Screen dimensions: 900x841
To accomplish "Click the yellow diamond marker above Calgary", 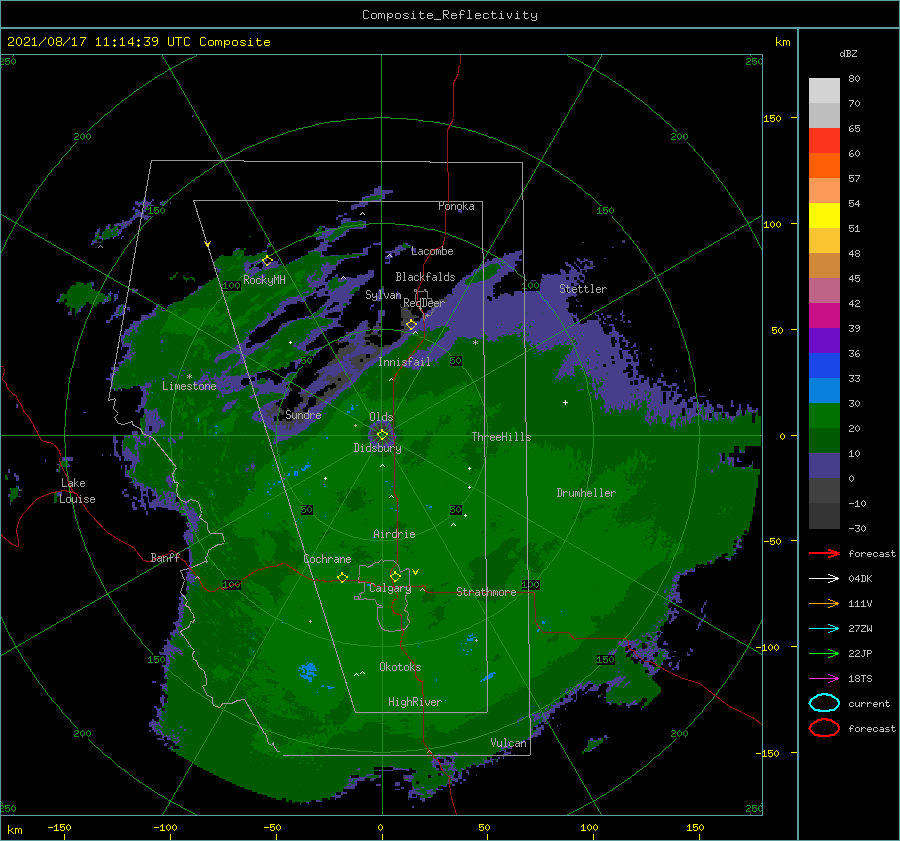I will (395, 576).
